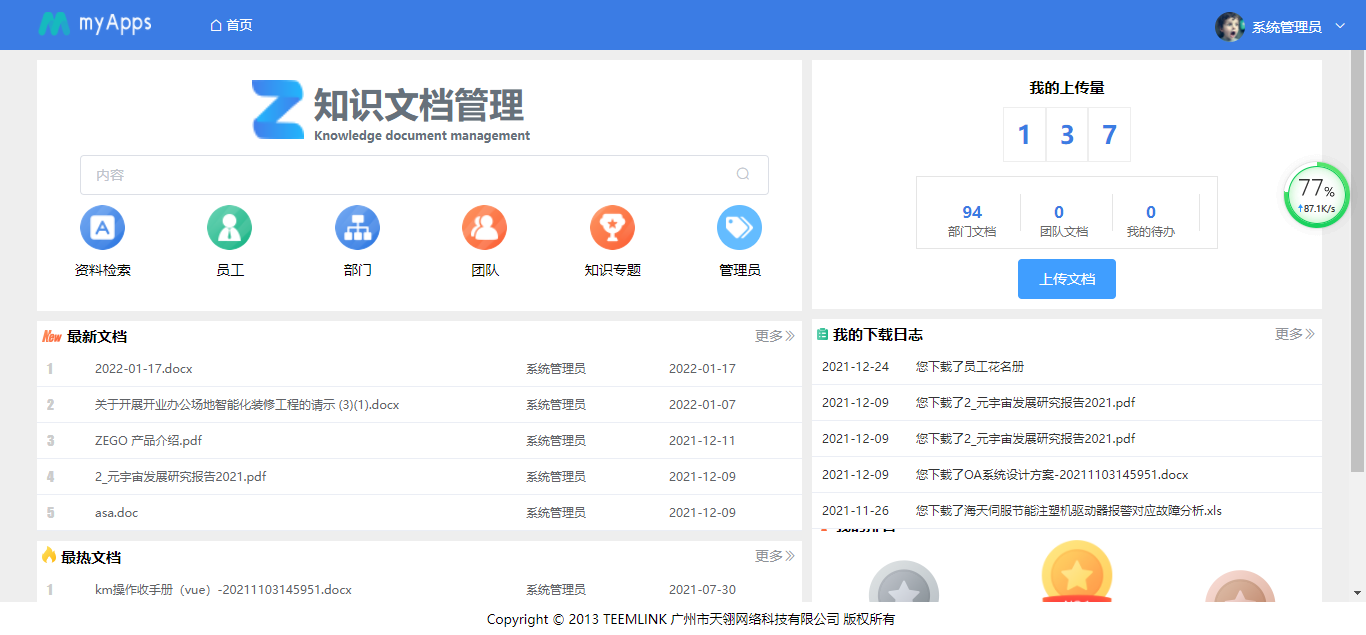
Task: Open the 团队 (team) icon
Action: pos(484,227)
